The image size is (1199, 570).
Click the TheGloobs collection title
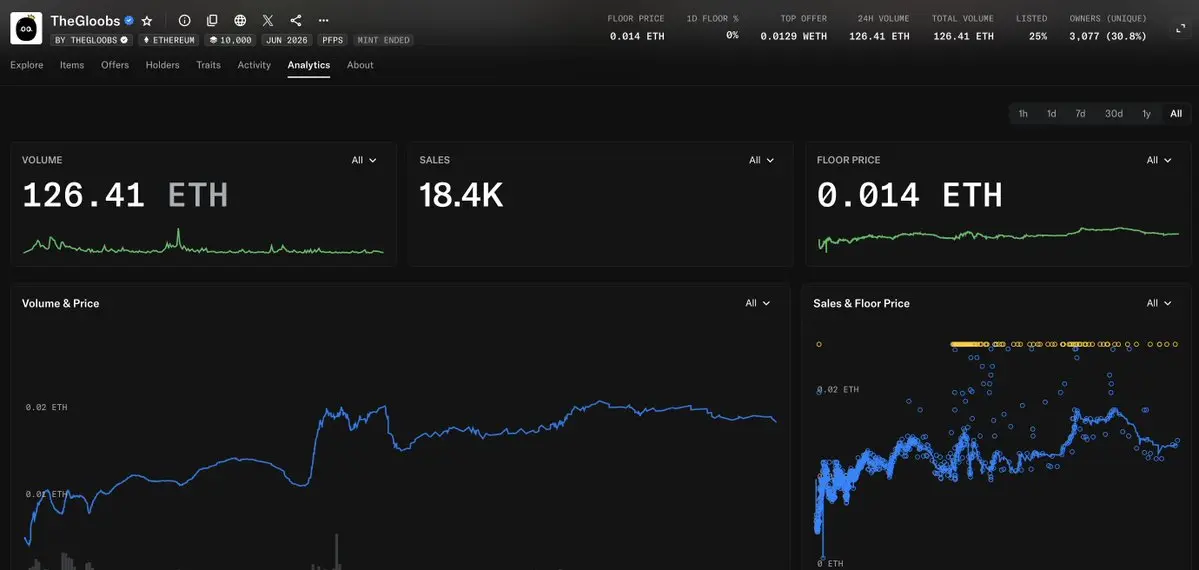point(86,21)
